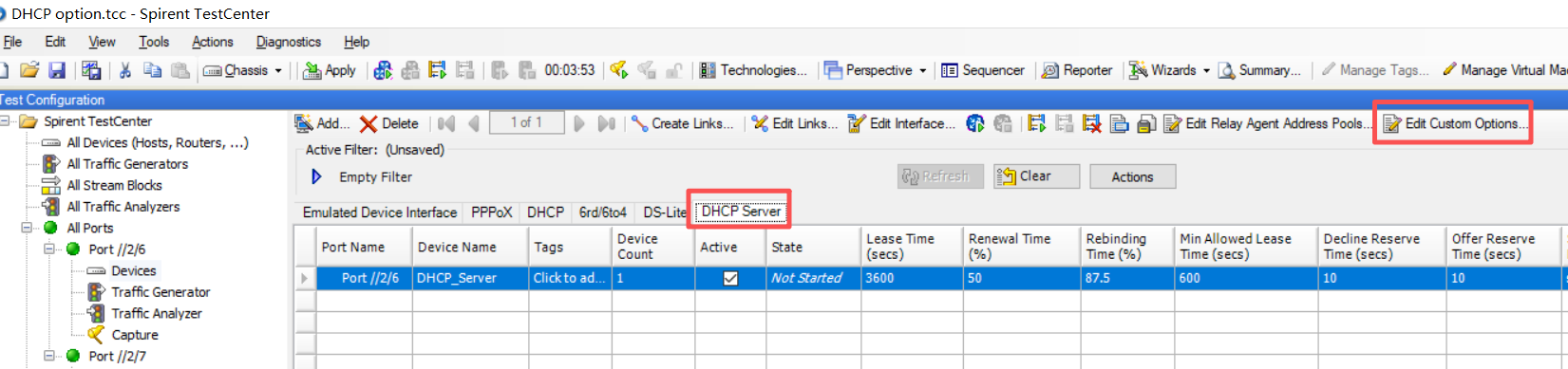Open Create Links dialog

[683, 123]
